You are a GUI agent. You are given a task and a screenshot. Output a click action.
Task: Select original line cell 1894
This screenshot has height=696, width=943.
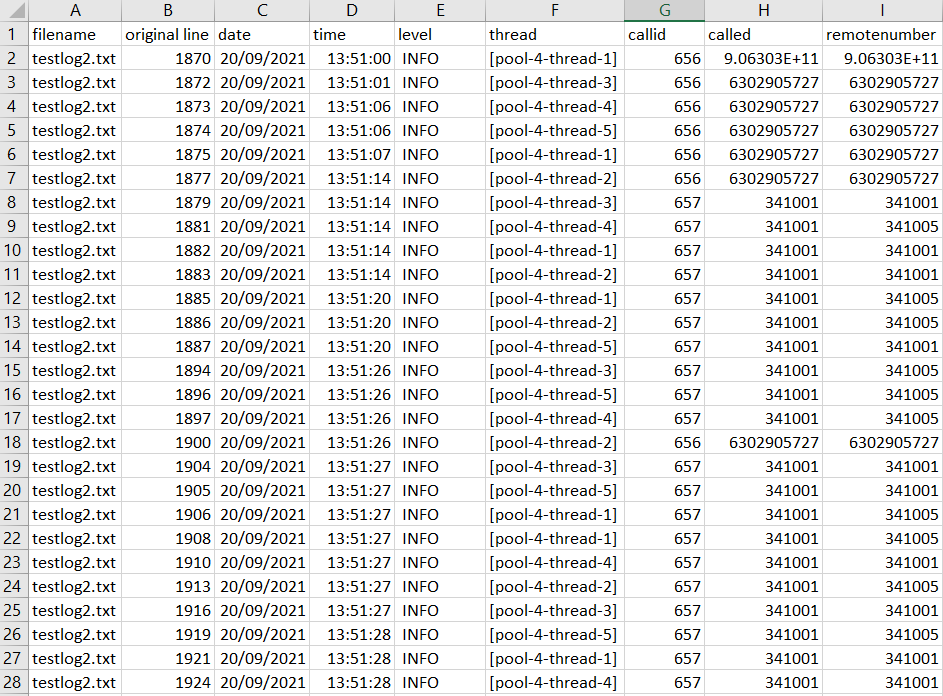pyautogui.click(x=168, y=370)
